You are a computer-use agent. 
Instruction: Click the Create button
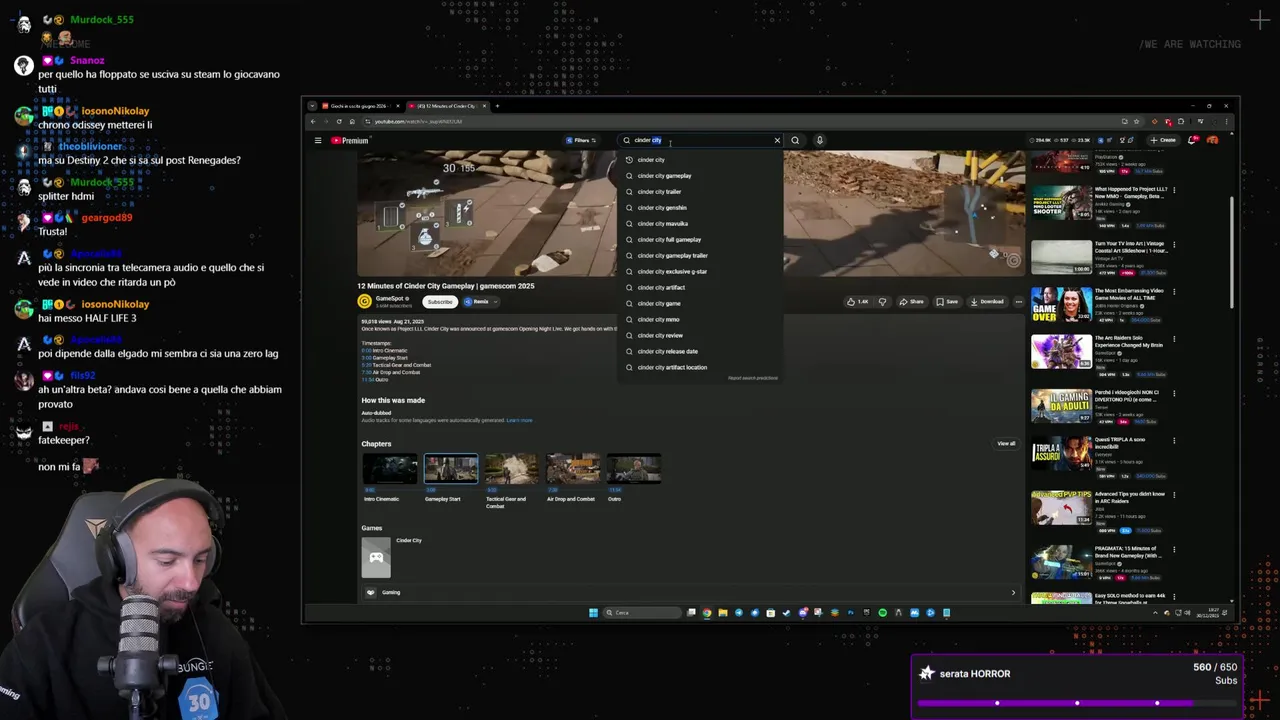(x=1163, y=140)
